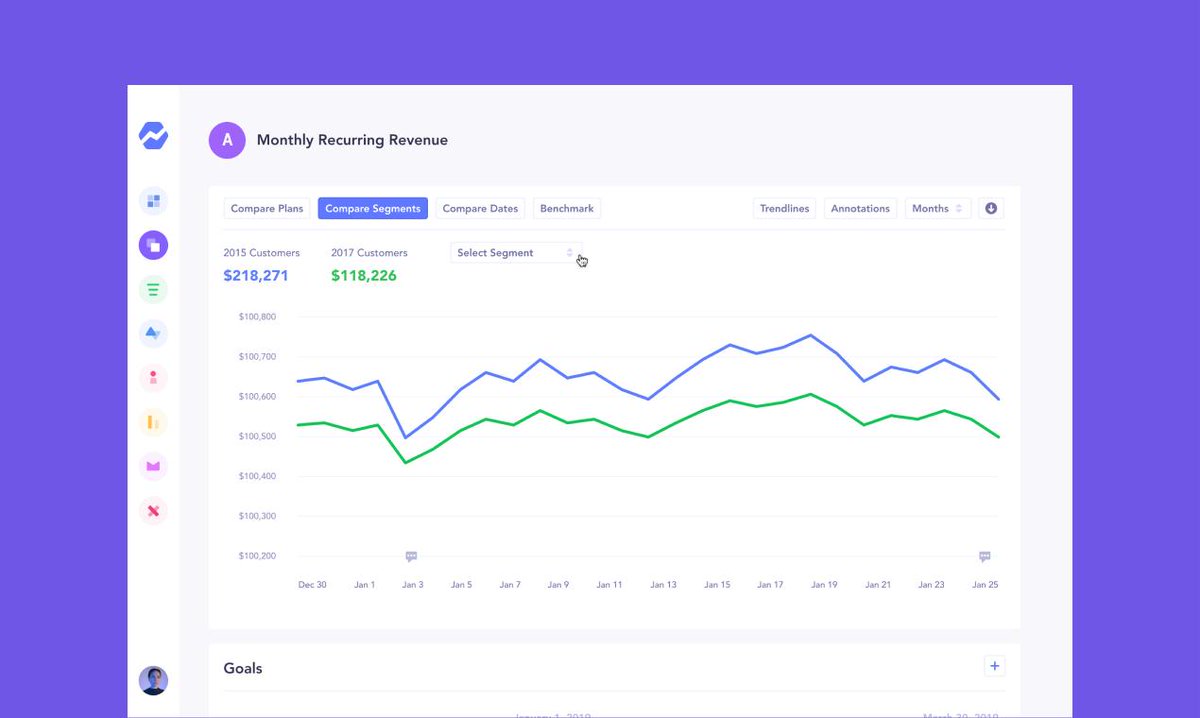Open the Select Segment dropdown

point(516,253)
